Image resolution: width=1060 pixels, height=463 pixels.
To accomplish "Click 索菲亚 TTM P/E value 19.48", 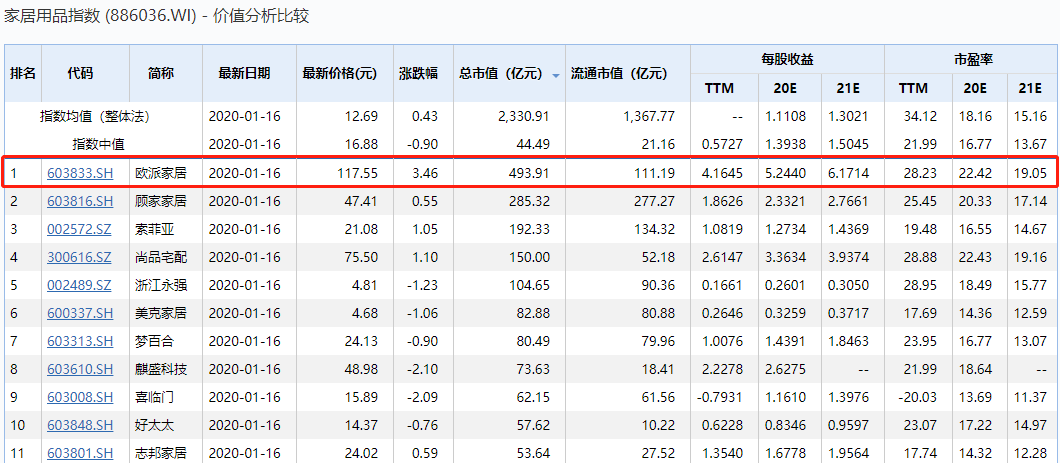I will coord(921,229).
